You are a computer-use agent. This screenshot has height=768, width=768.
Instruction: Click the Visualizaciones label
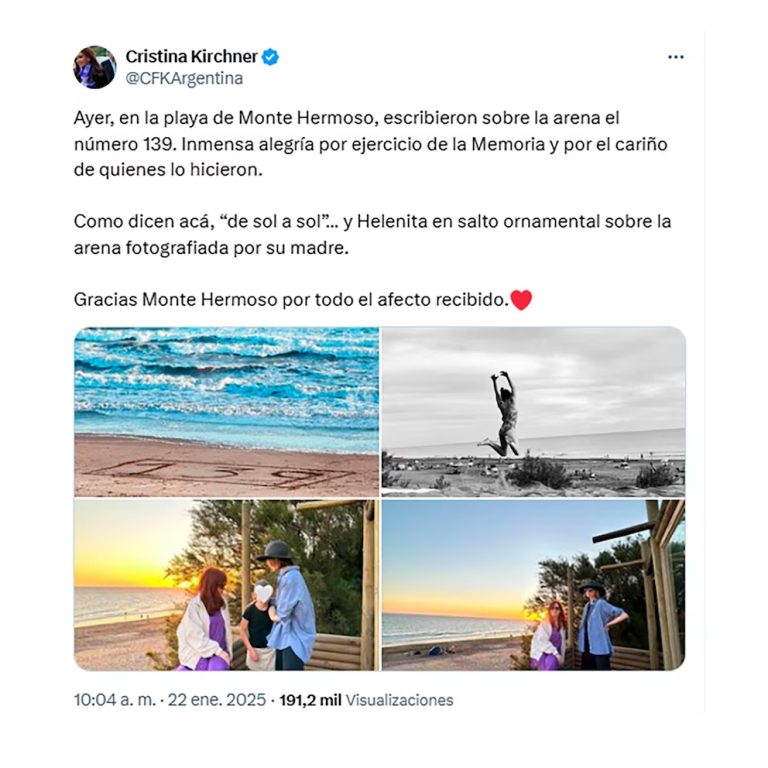pyautogui.click(x=400, y=700)
